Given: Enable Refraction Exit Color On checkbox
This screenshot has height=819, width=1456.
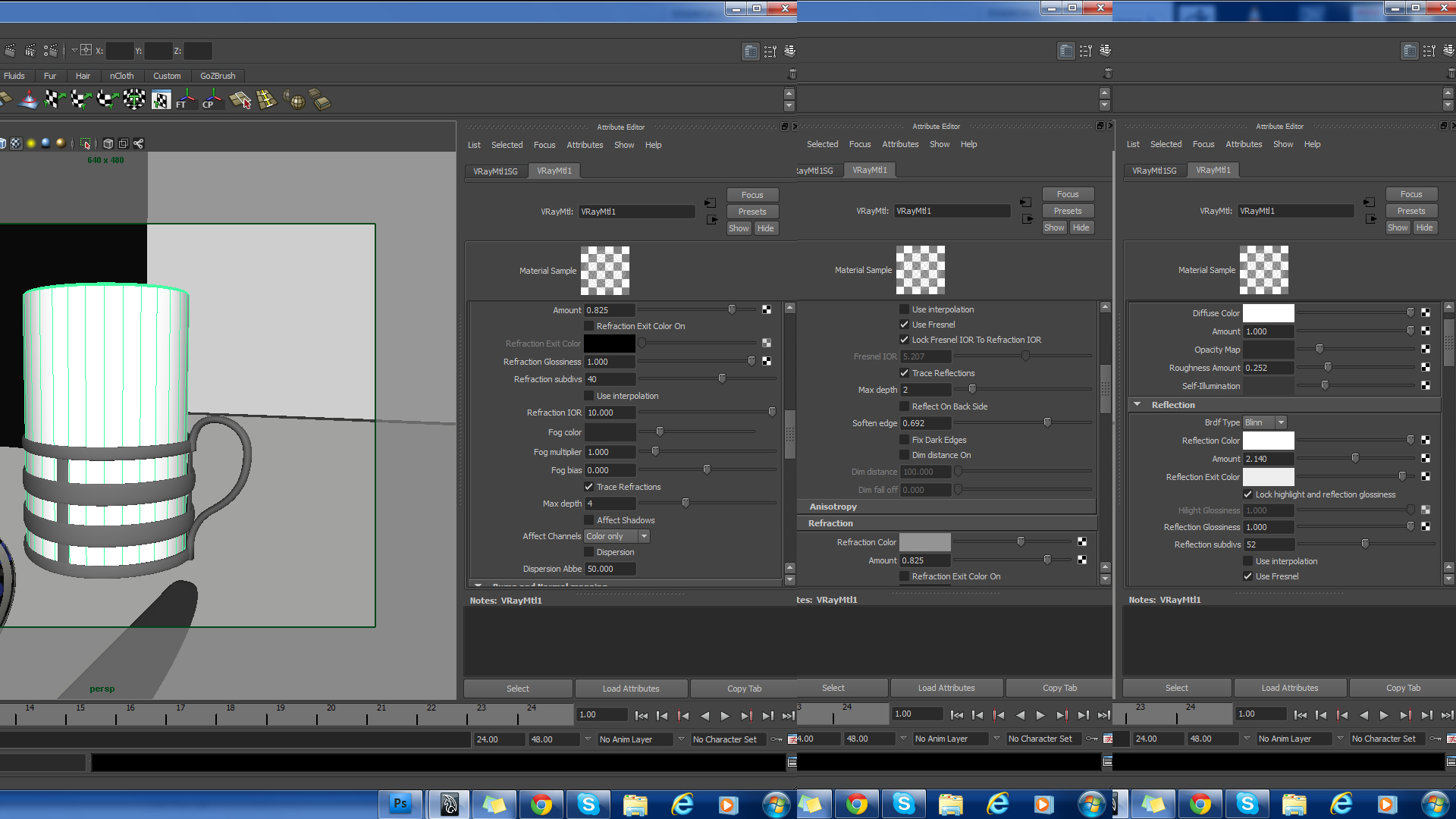Looking at the screenshot, I should 588,326.
